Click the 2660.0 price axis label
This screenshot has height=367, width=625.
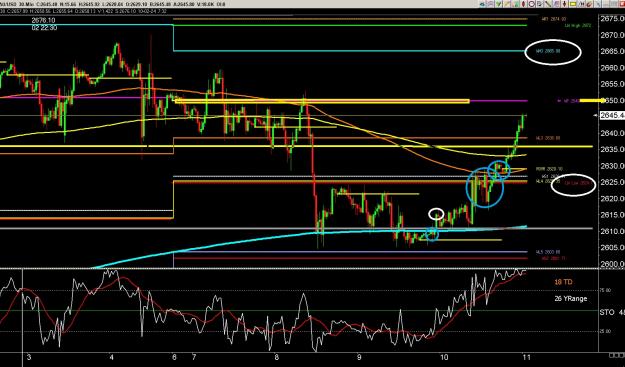[x=612, y=68]
